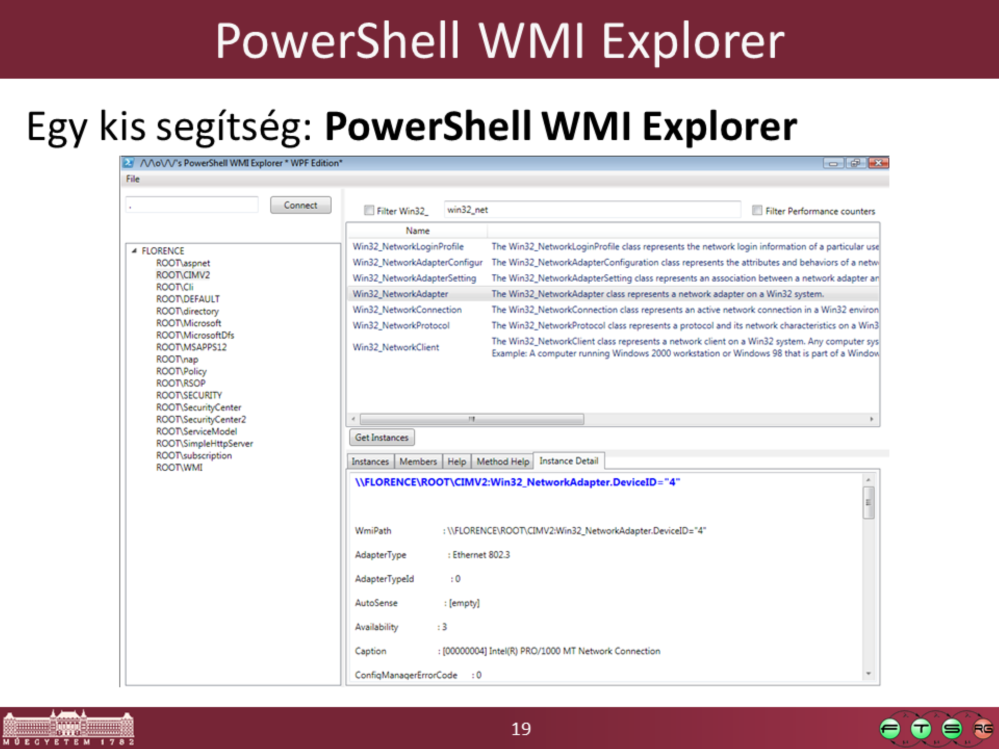999x749 pixels.
Task: Click the green S logo icon in footer
Action: (952, 729)
